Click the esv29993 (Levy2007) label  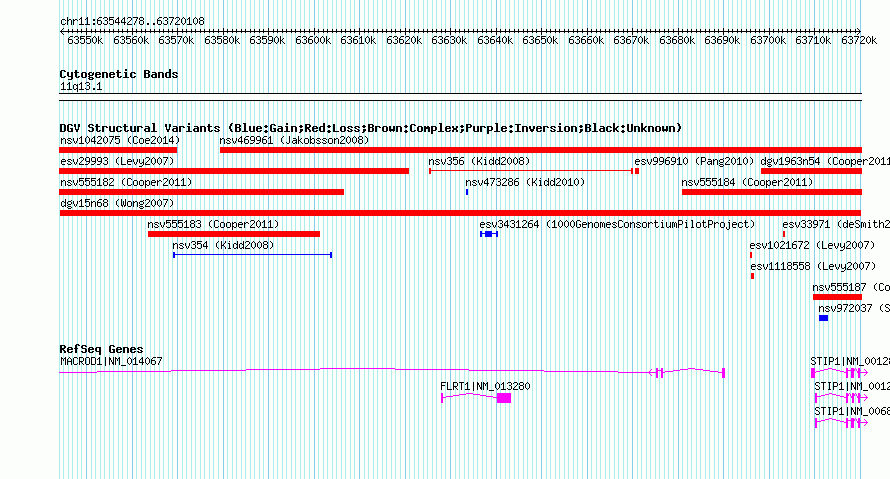[x=117, y=162]
